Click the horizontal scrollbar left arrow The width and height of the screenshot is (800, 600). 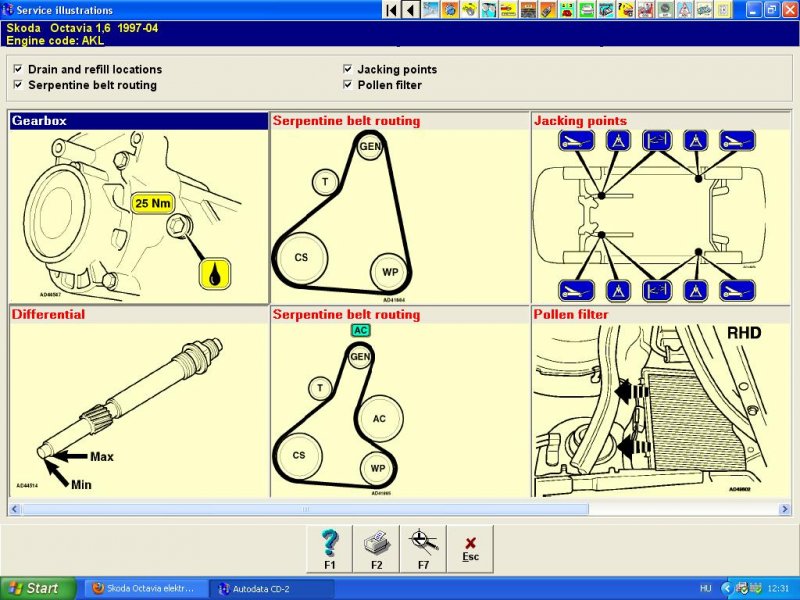[14, 509]
